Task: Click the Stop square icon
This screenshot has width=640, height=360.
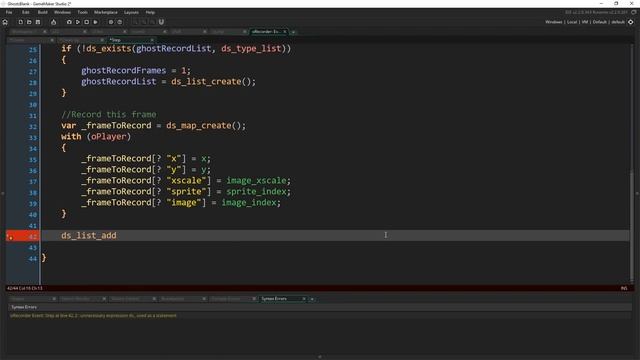Action: pyautogui.click(x=87, y=22)
